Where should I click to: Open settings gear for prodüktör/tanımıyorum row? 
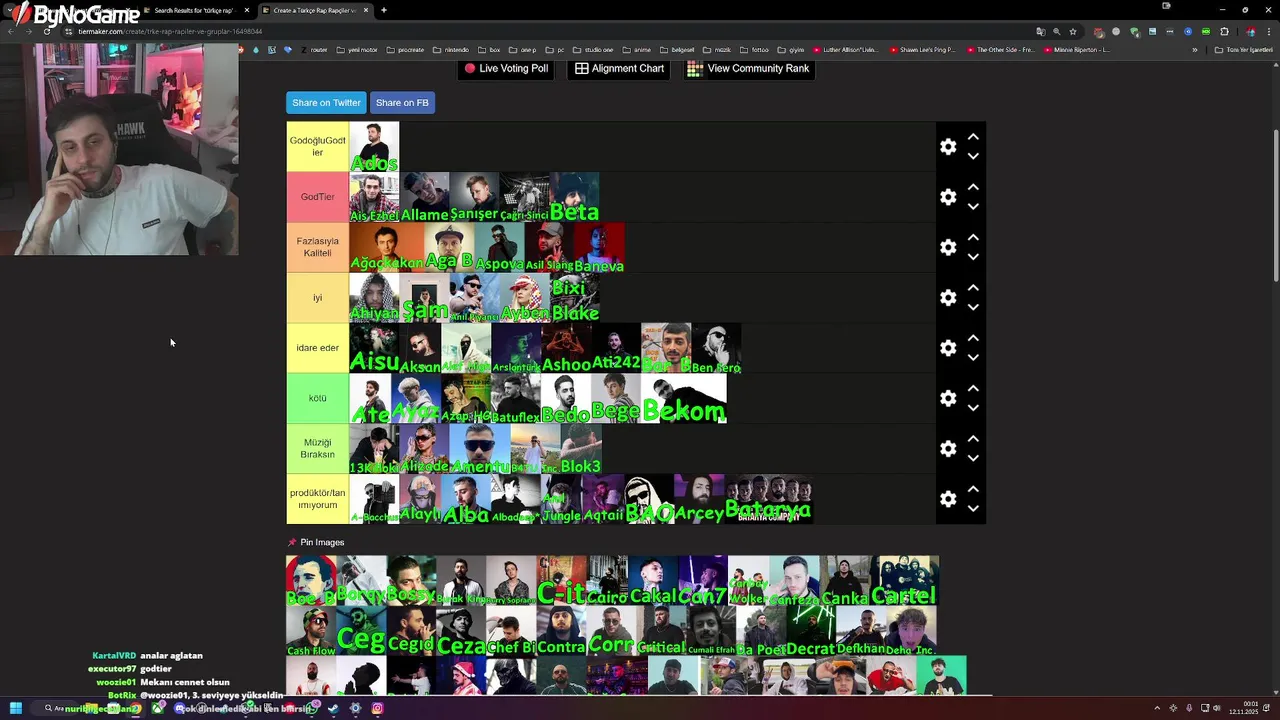pos(948,499)
